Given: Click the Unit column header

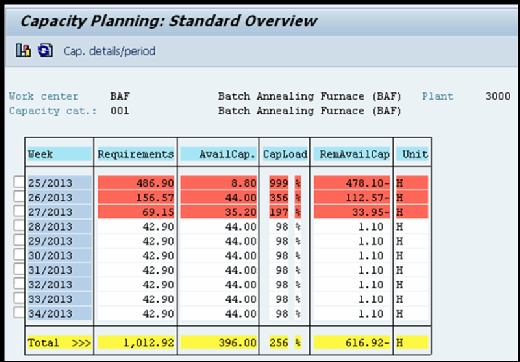Looking at the screenshot, I should click(x=412, y=154).
